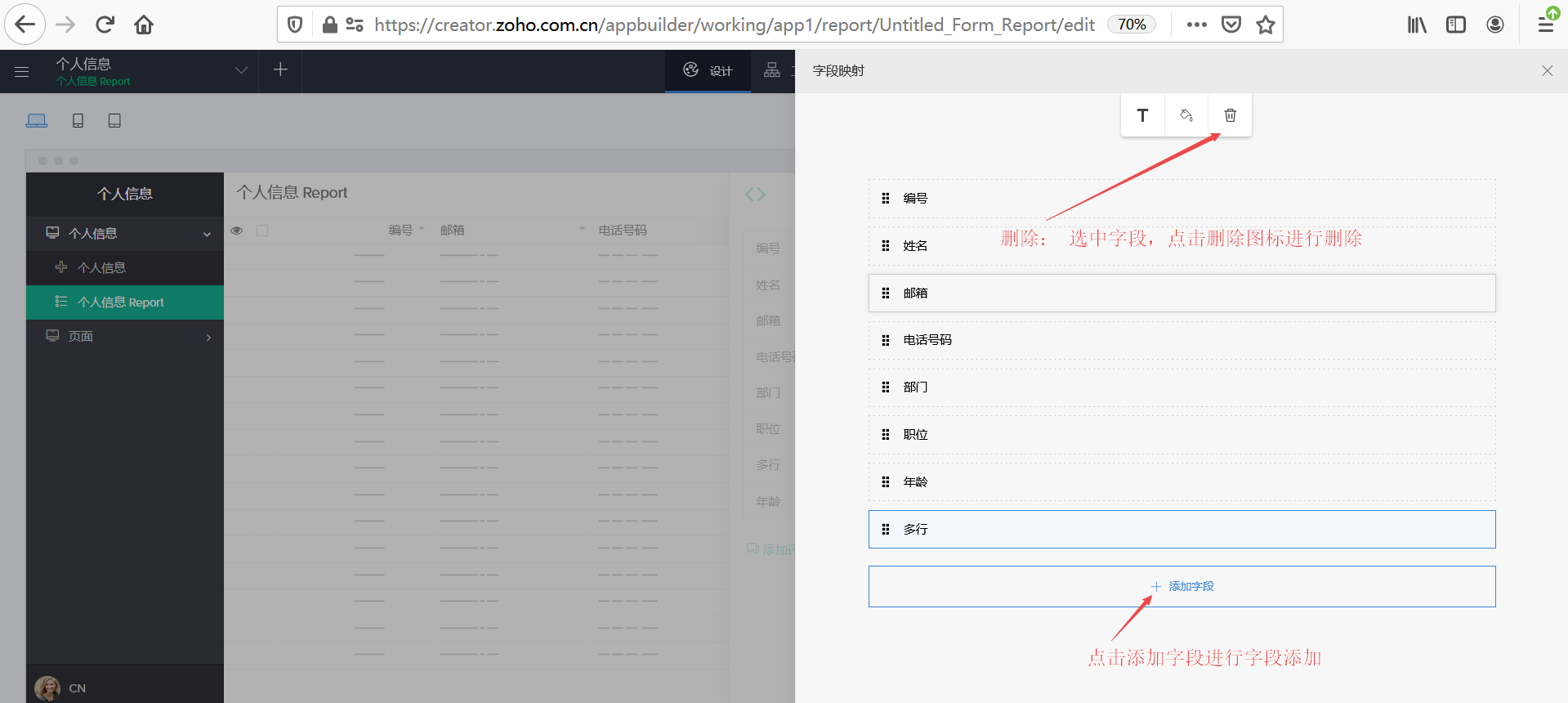Close the 字段映射 panel
The width and height of the screenshot is (1568, 703).
click(1547, 71)
